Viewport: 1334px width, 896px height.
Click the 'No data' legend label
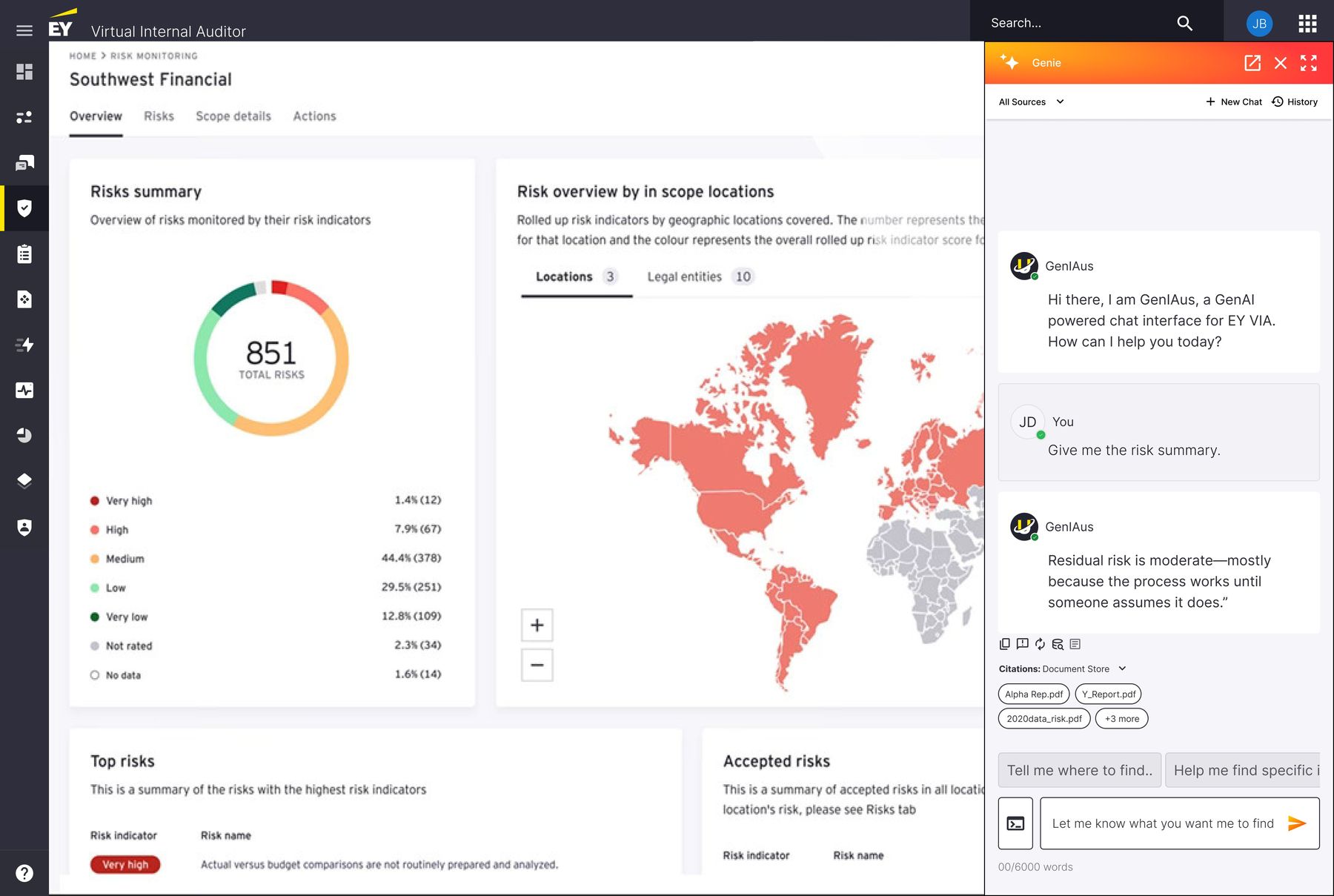tap(123, 675)
